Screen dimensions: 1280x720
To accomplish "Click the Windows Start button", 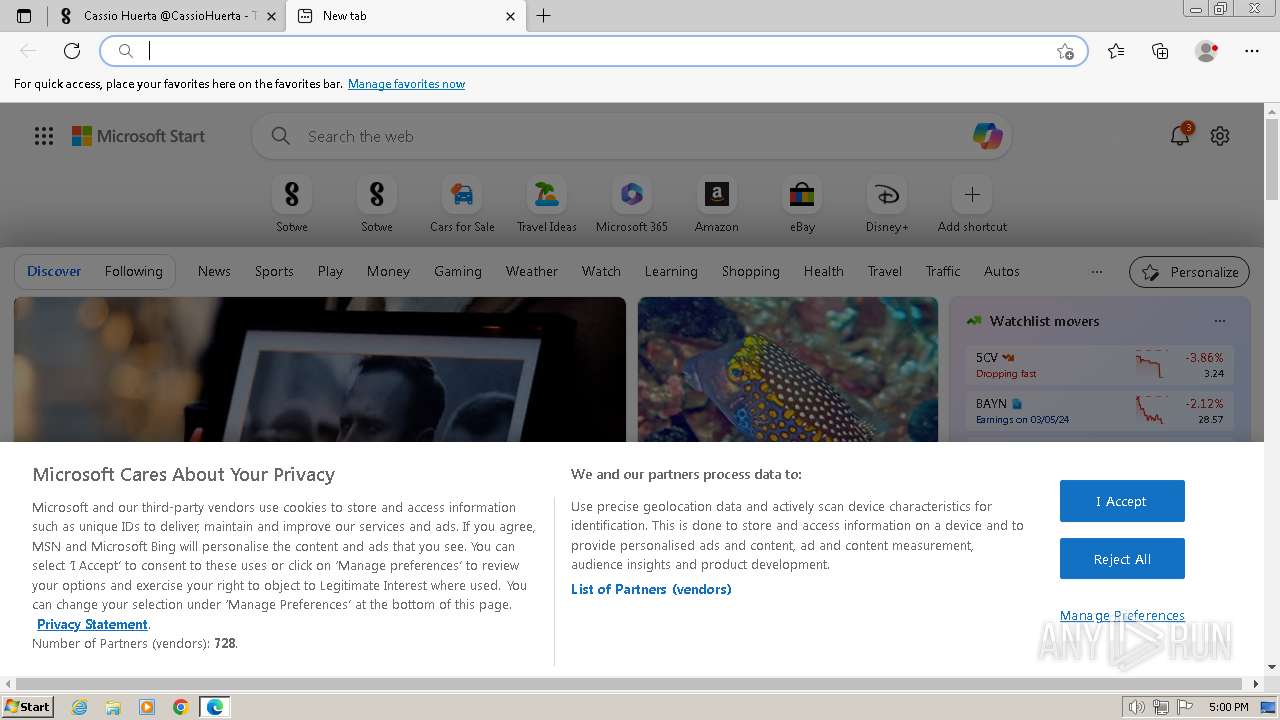I will [28, 706].
